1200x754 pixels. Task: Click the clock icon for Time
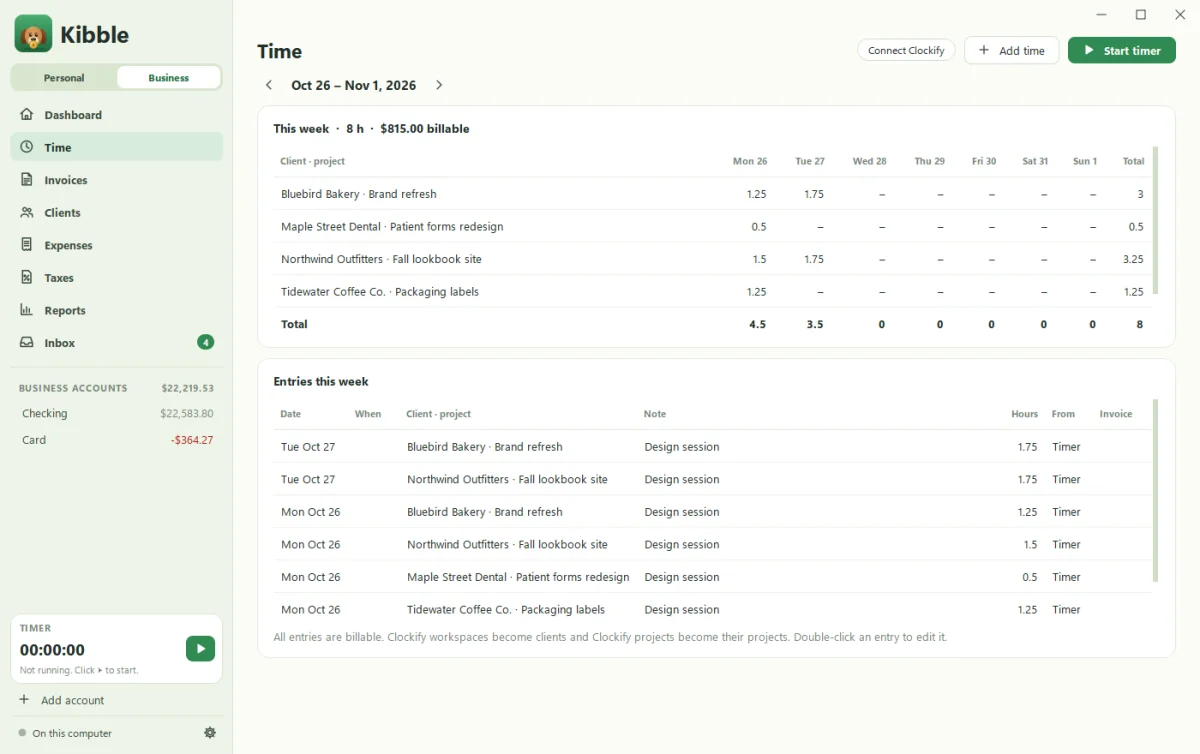click(27, 147)
